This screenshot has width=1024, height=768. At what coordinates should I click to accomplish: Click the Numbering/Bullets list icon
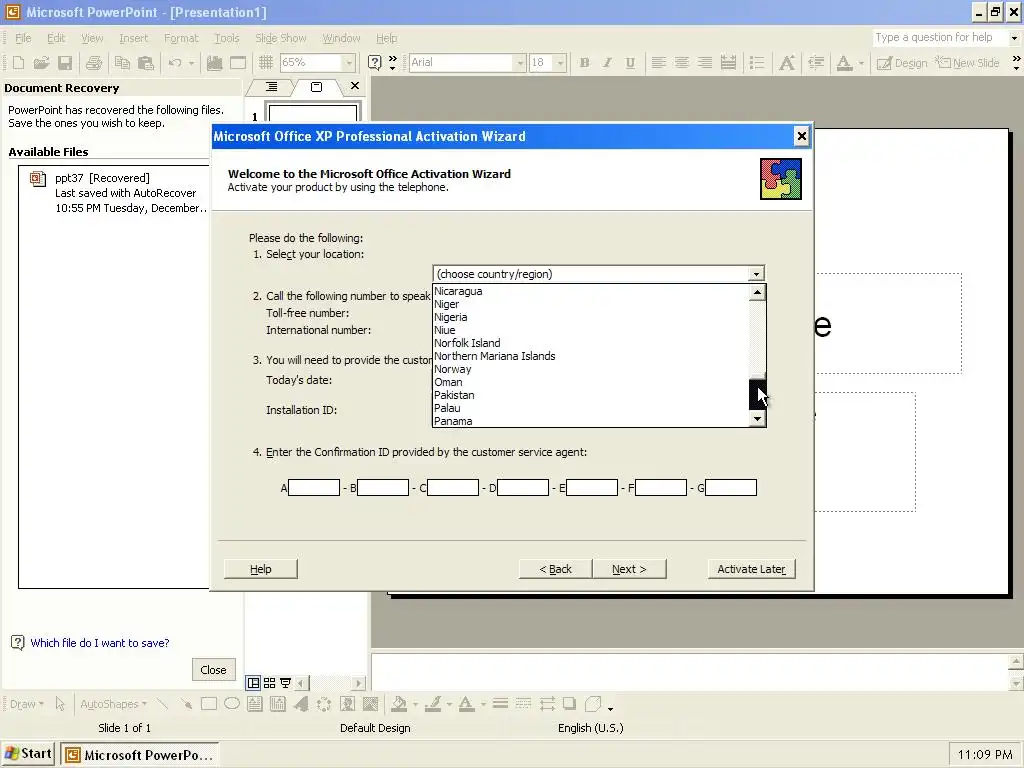coord(757,63)
